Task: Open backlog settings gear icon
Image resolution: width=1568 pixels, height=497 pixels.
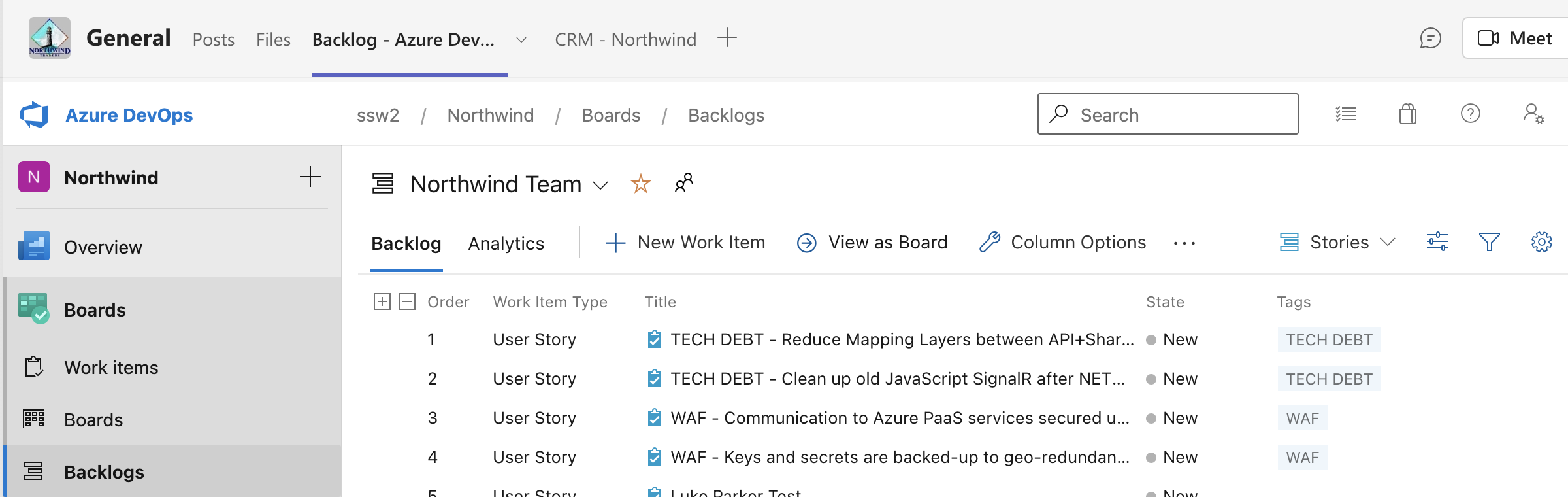Action: tap(1541, 243)
